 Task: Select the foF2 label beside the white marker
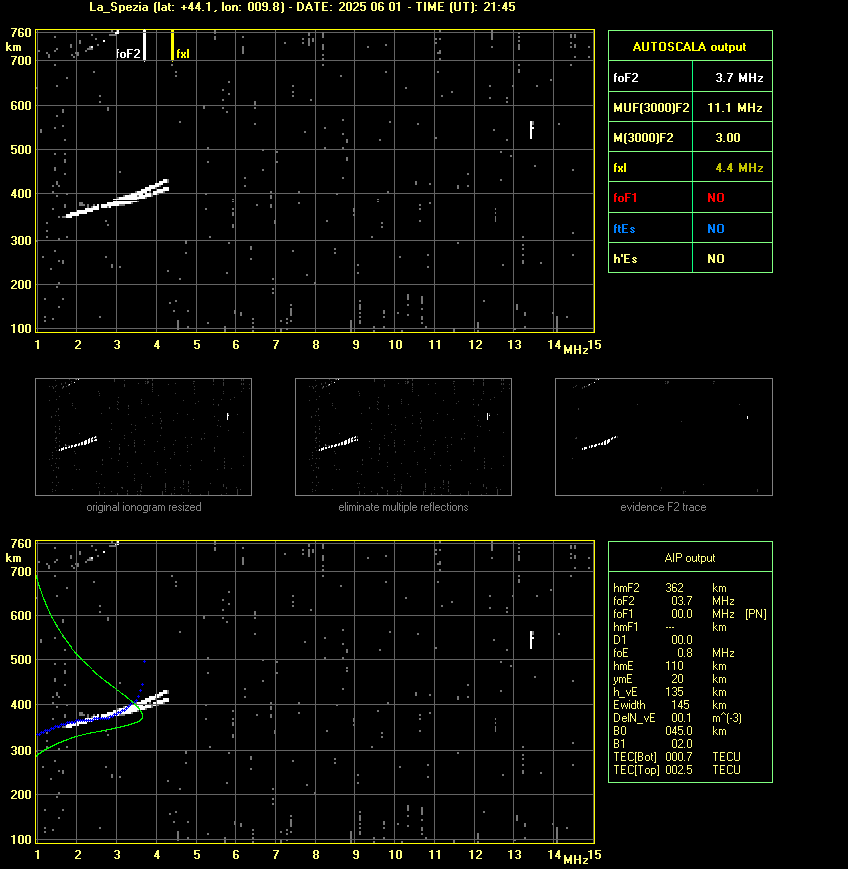[x=128, y=54]
